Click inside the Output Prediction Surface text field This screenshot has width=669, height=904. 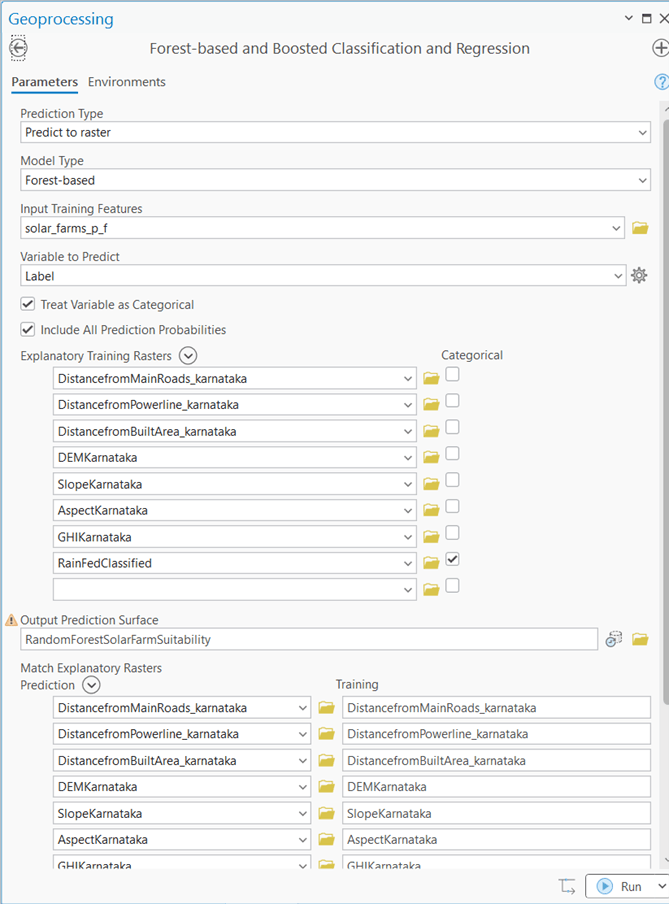coord(300,639)
